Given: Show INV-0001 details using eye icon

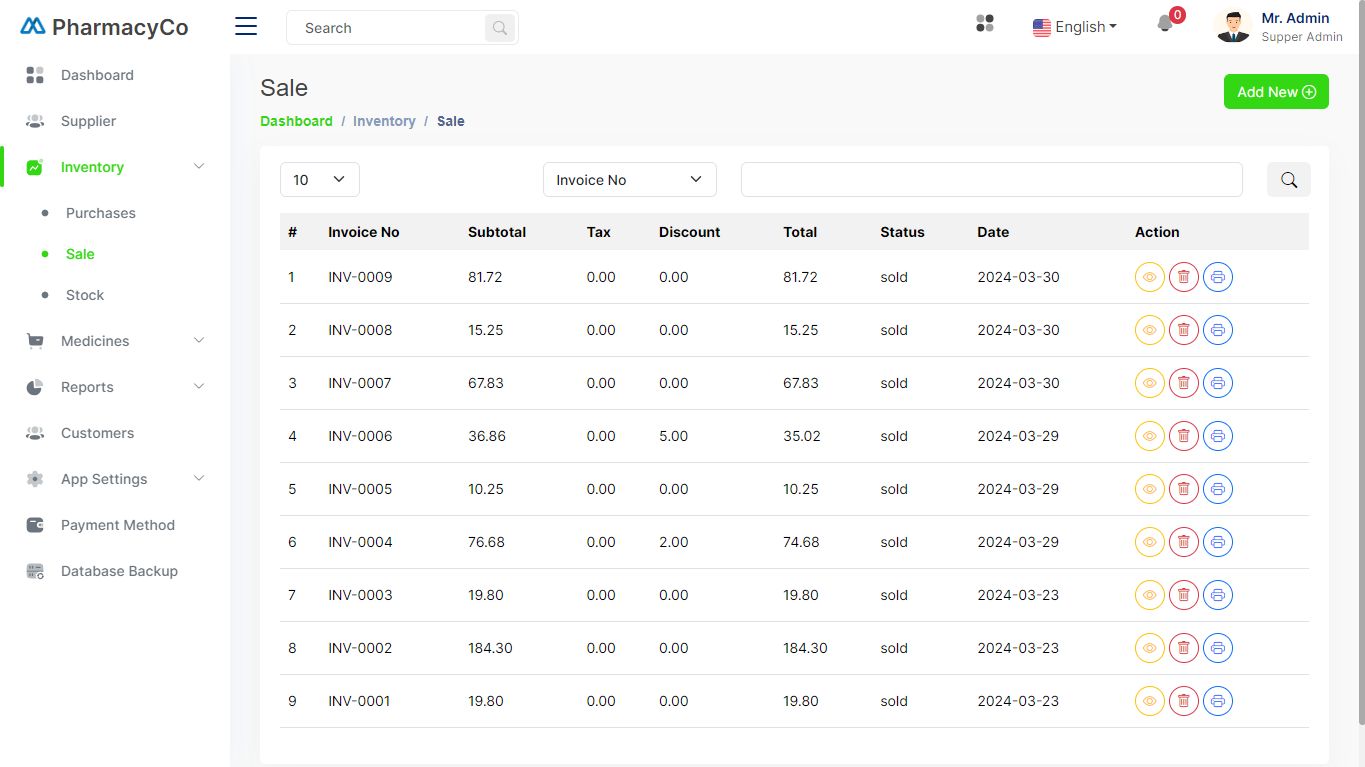Looking at the screenshot, I should pos(1149,701).
